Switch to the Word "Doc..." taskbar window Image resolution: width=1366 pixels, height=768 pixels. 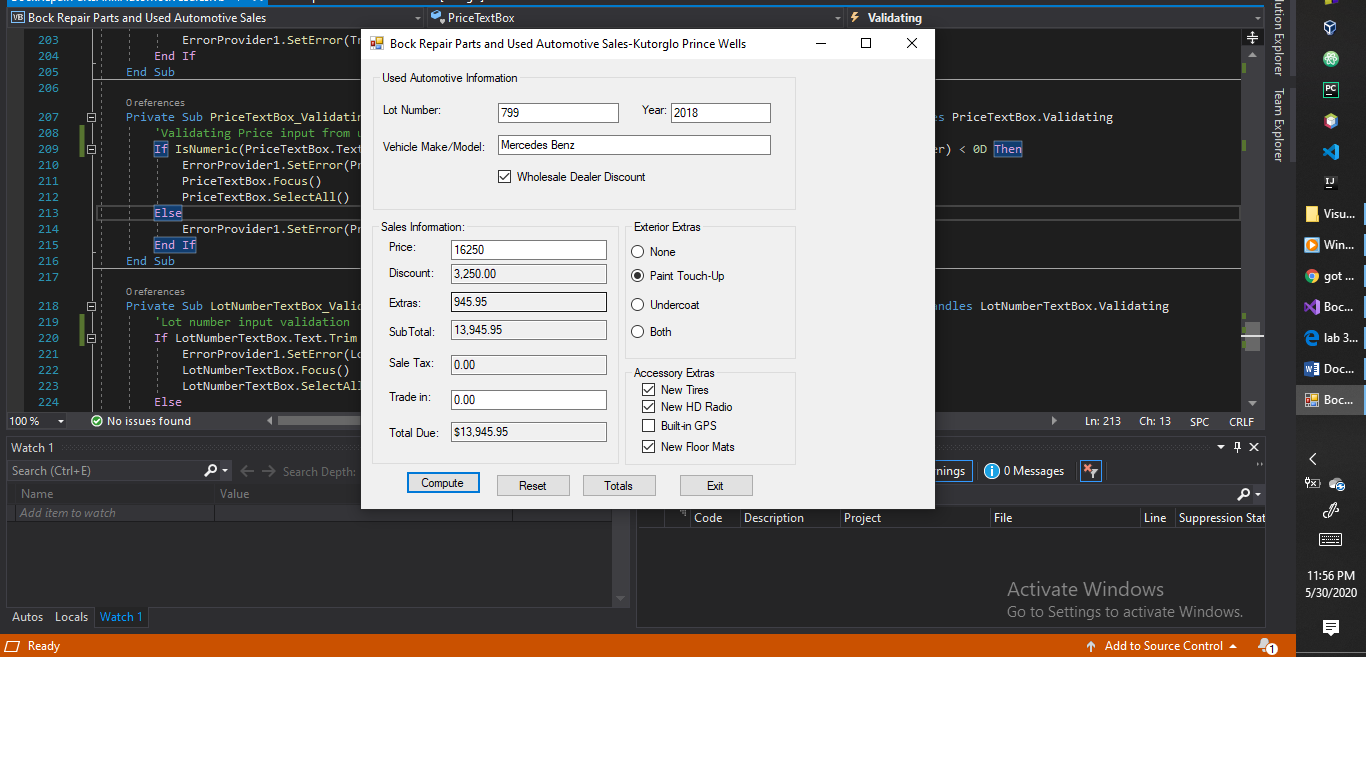pos(1331,369)
